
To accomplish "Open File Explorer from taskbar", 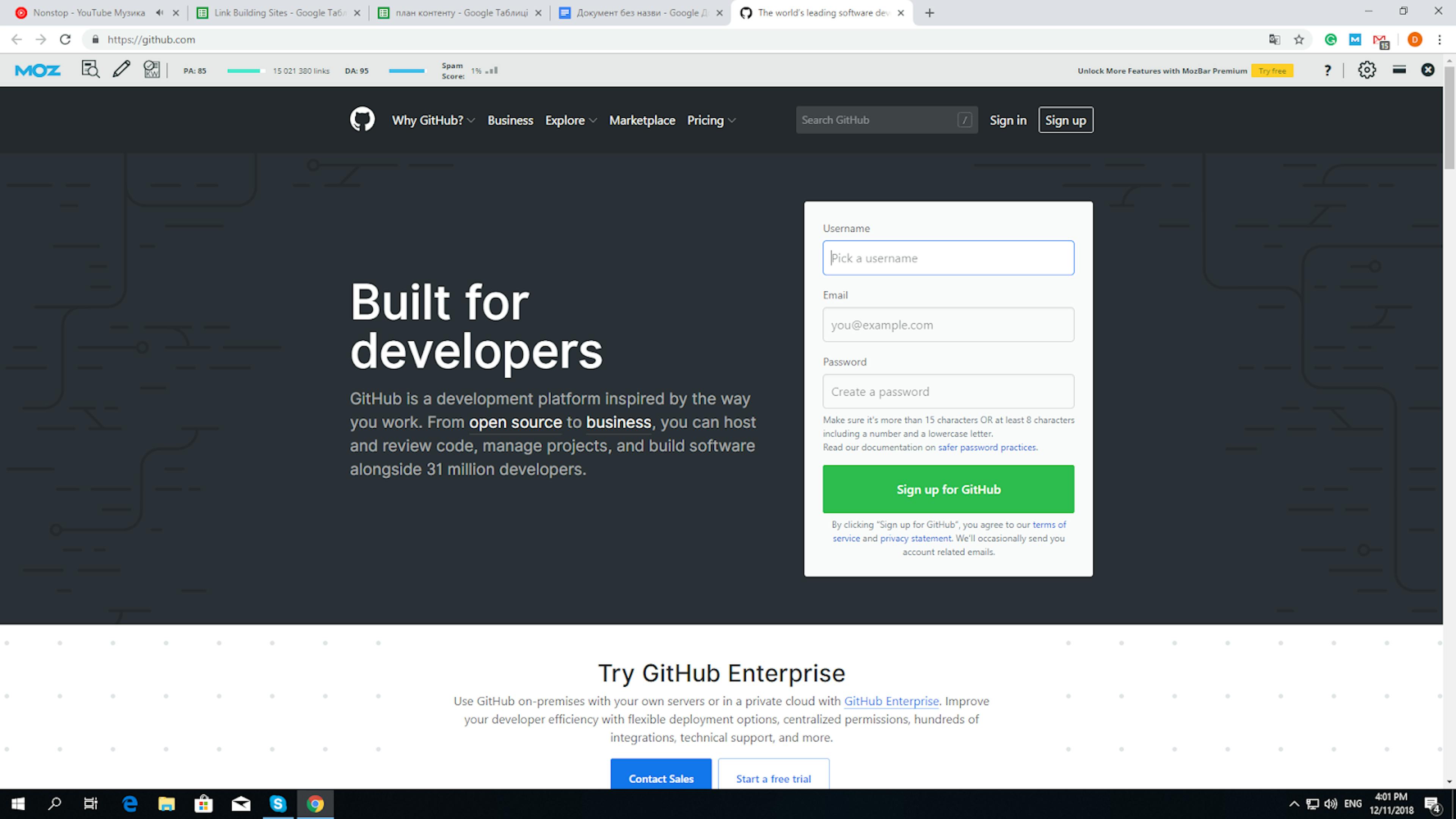I will 166,804.
